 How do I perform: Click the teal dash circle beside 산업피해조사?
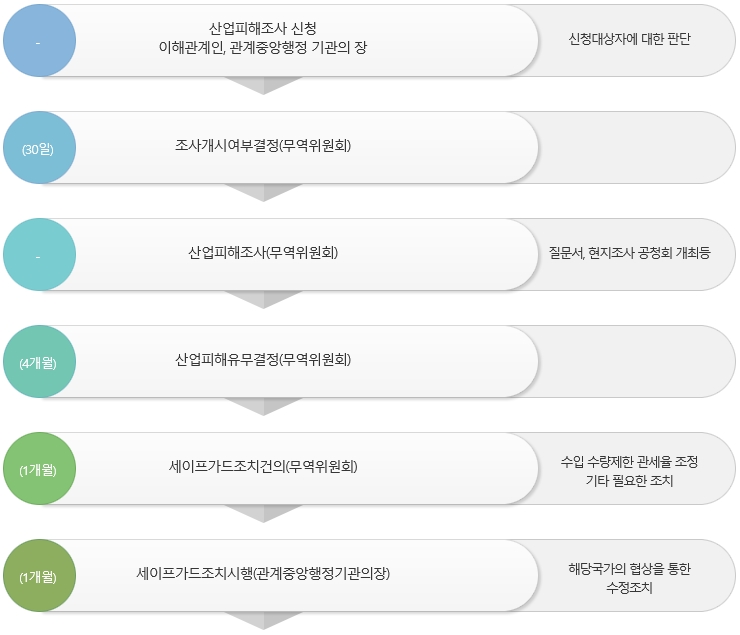click(39, 255)
